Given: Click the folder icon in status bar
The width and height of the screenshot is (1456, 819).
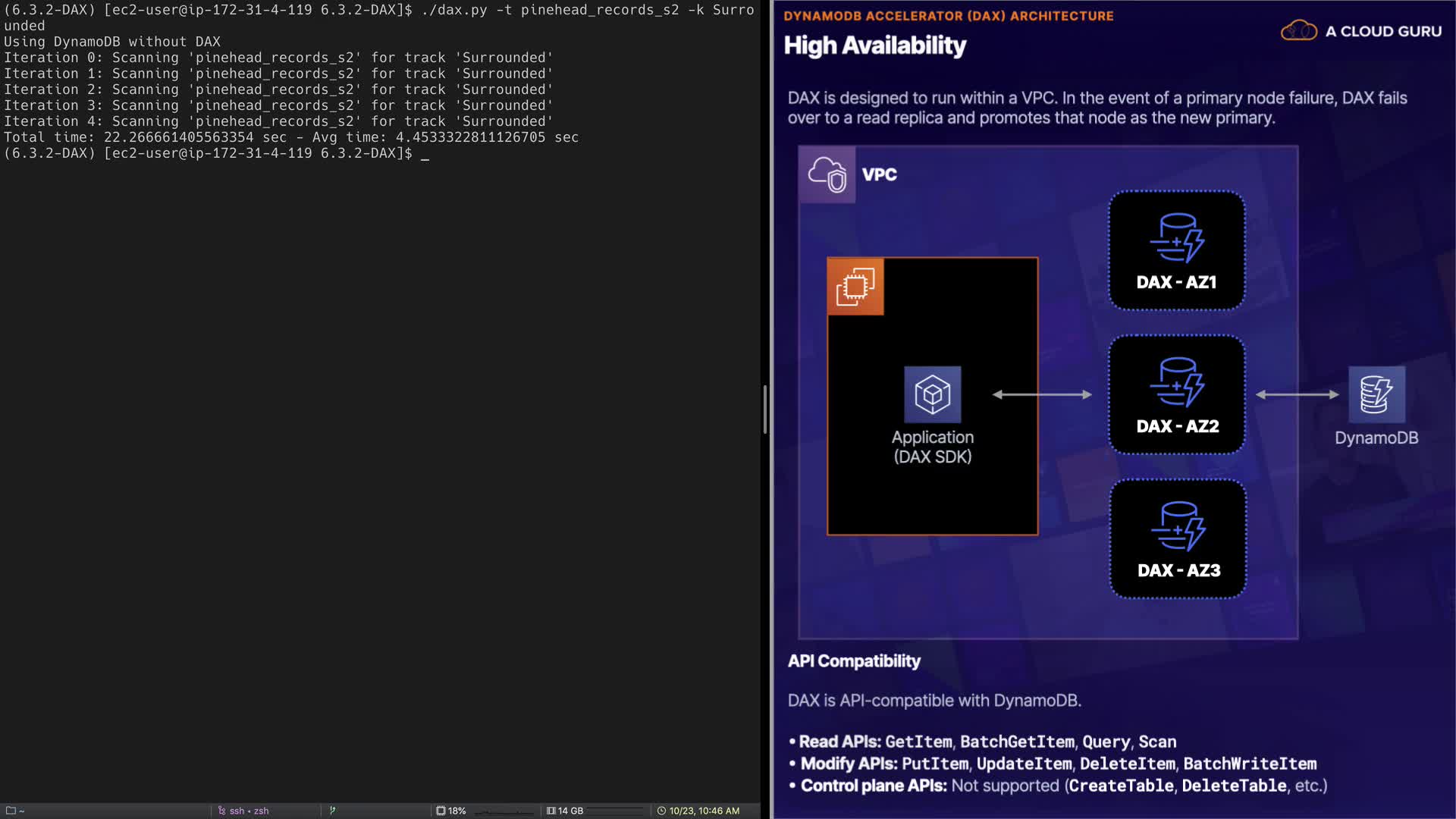Looking at the screenshot, I should click(x=11, y=811).
